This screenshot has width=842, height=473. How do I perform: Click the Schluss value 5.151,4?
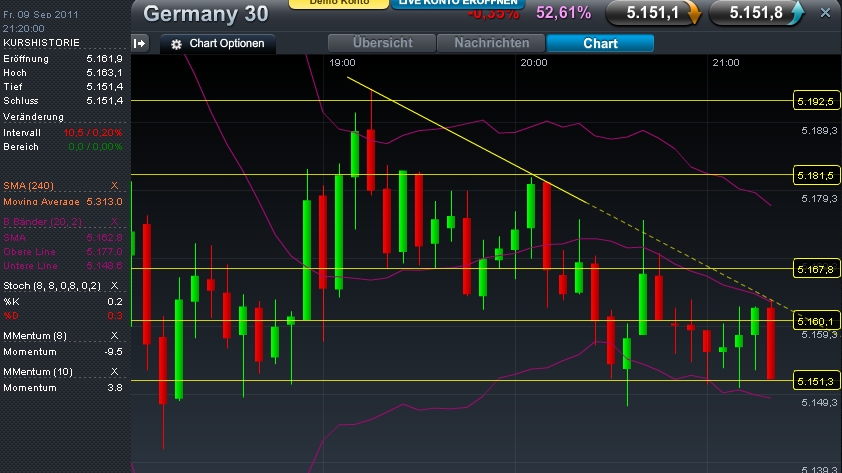click(x=104, y=100)
